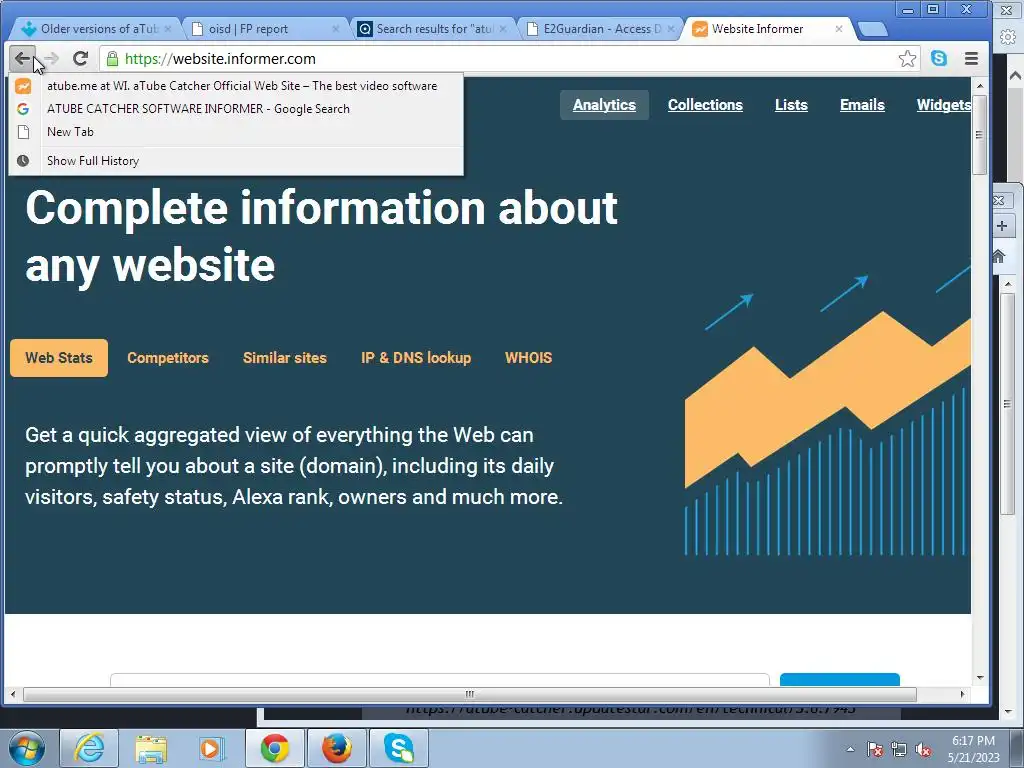The height and width of the screenshot is (768, 1024).
Task: Open Firefox from taskbar
Action: pos(337,748)
